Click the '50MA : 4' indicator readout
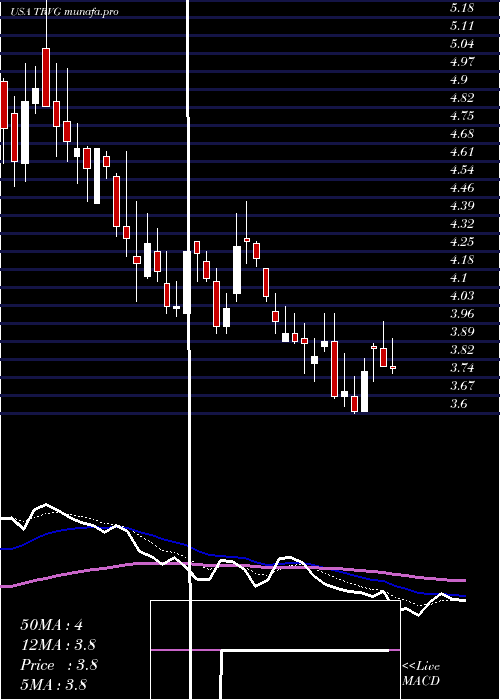This screenshot has width=500, height=700. (x=51, y=625)
